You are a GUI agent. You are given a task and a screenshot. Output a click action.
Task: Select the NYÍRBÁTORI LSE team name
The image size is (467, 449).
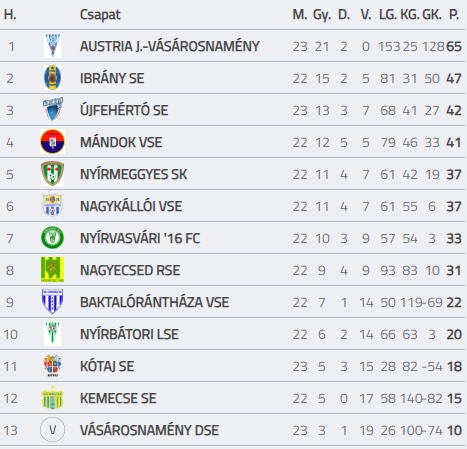tap(129, 334)
